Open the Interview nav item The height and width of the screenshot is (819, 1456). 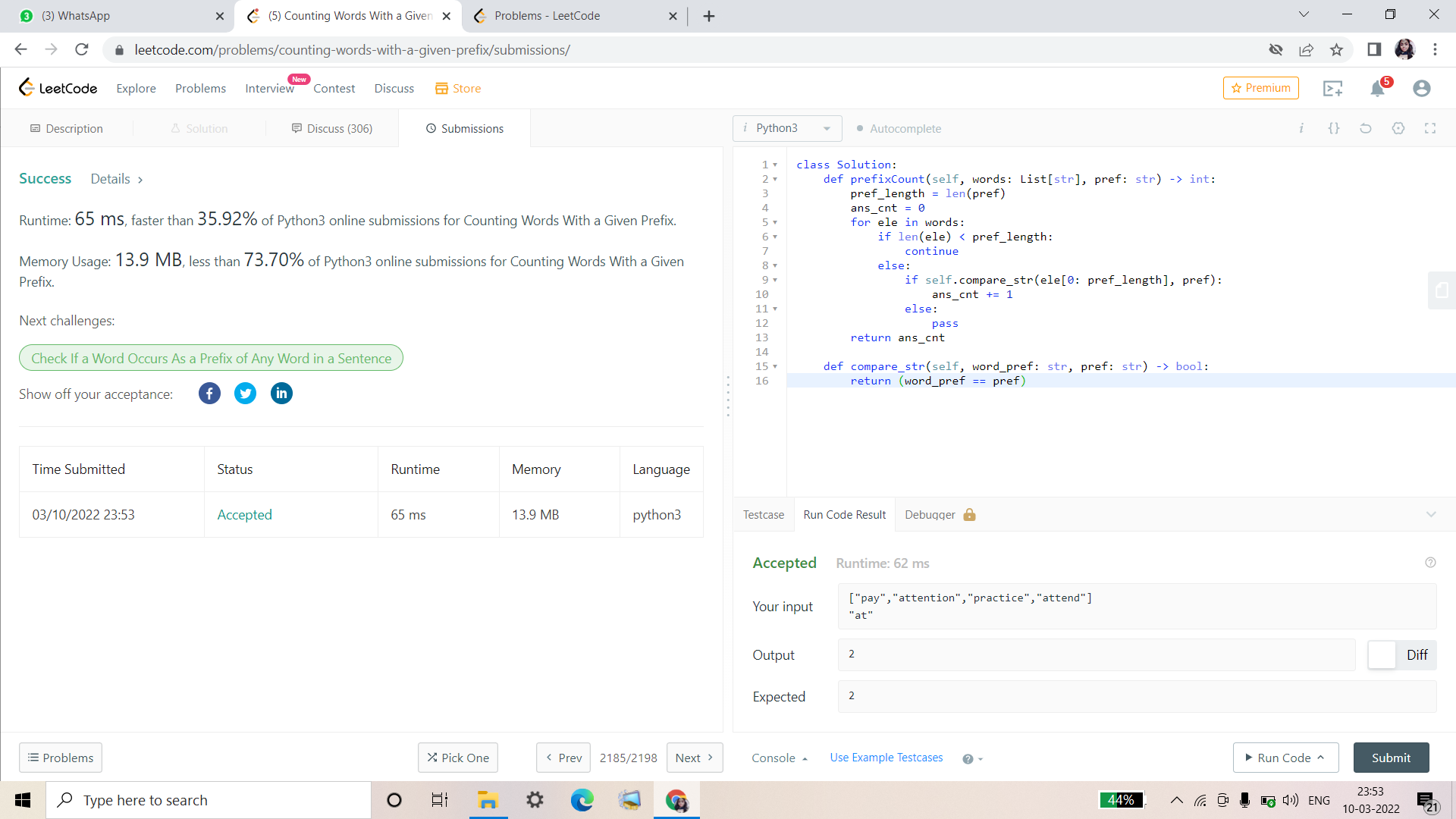(269, 88)
